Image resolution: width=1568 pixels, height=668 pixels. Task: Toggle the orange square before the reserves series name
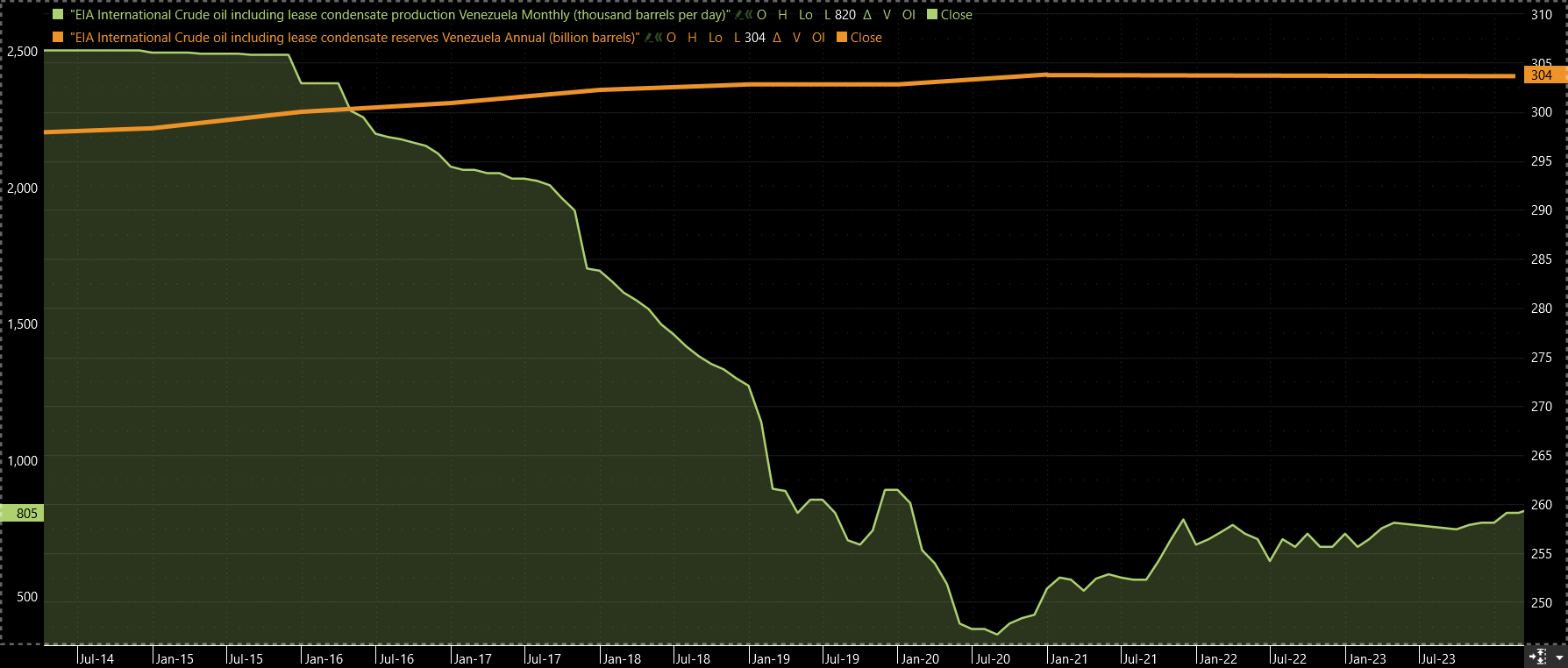click(58, 38)
